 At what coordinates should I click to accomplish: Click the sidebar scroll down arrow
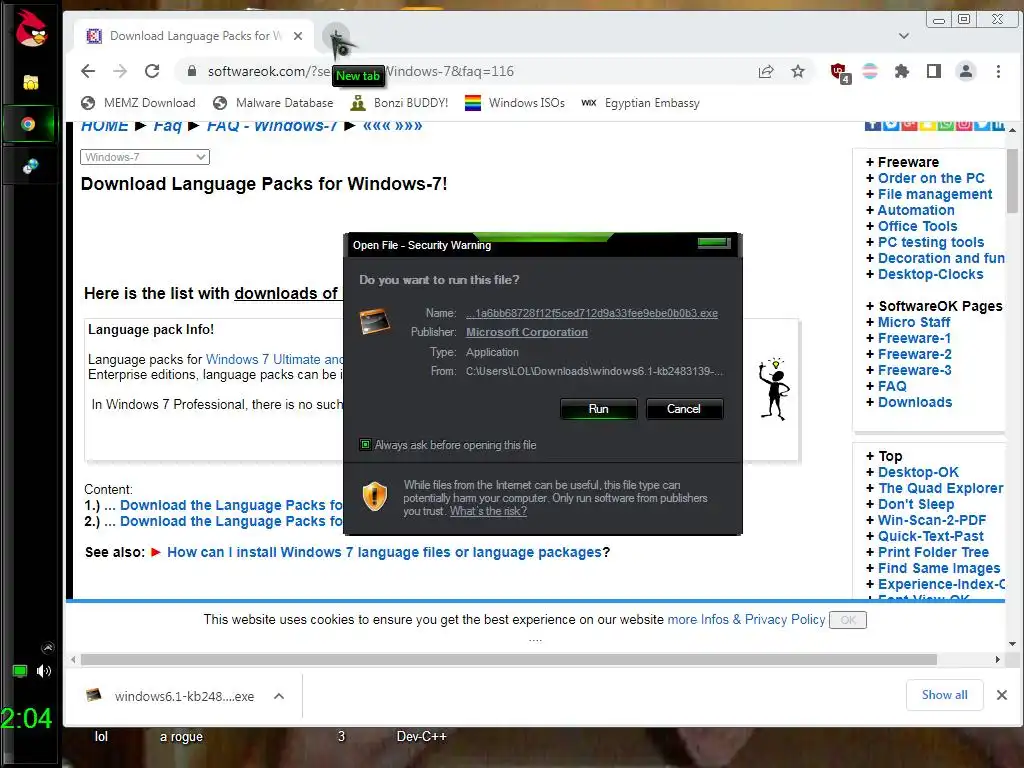[x=1012, y=644]
